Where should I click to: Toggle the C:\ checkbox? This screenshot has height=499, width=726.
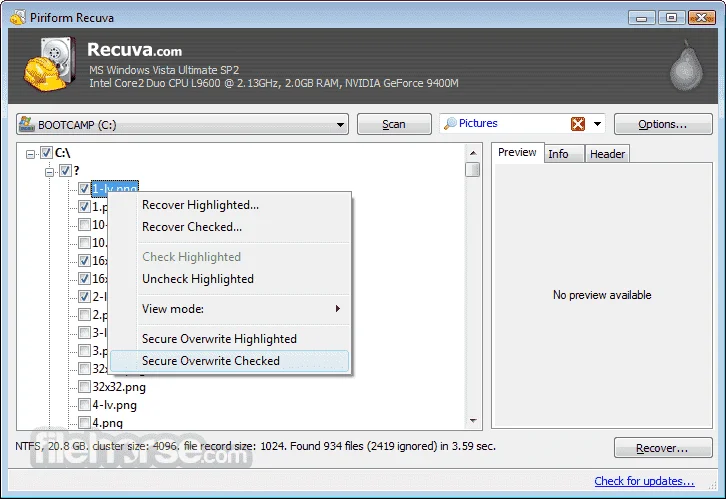pyautogui.click(x=46, y=152)
